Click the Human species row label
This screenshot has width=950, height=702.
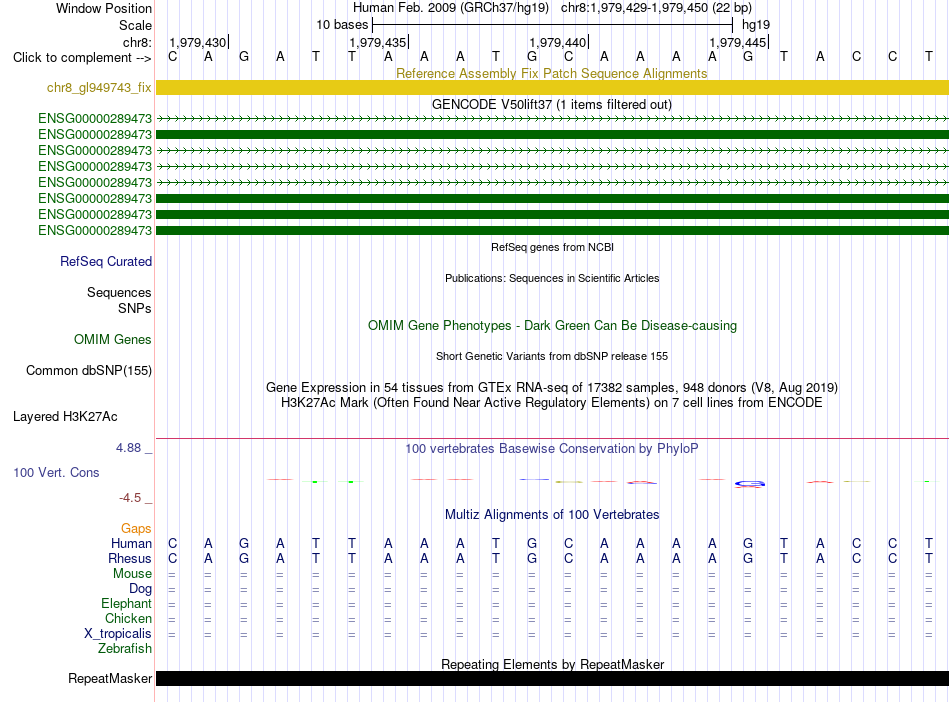click(131, 543)
